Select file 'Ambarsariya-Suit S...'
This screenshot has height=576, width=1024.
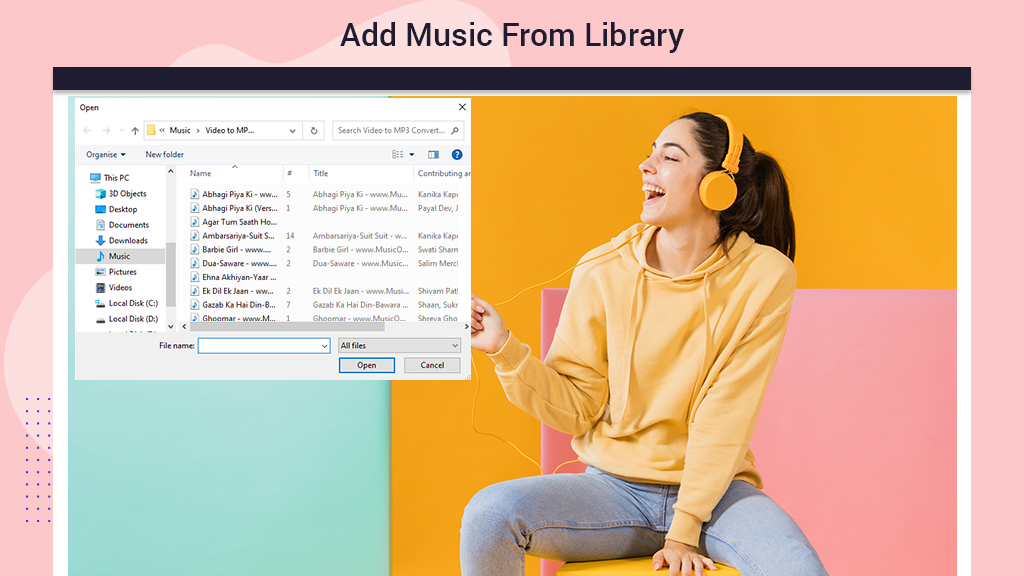[238, 236]
